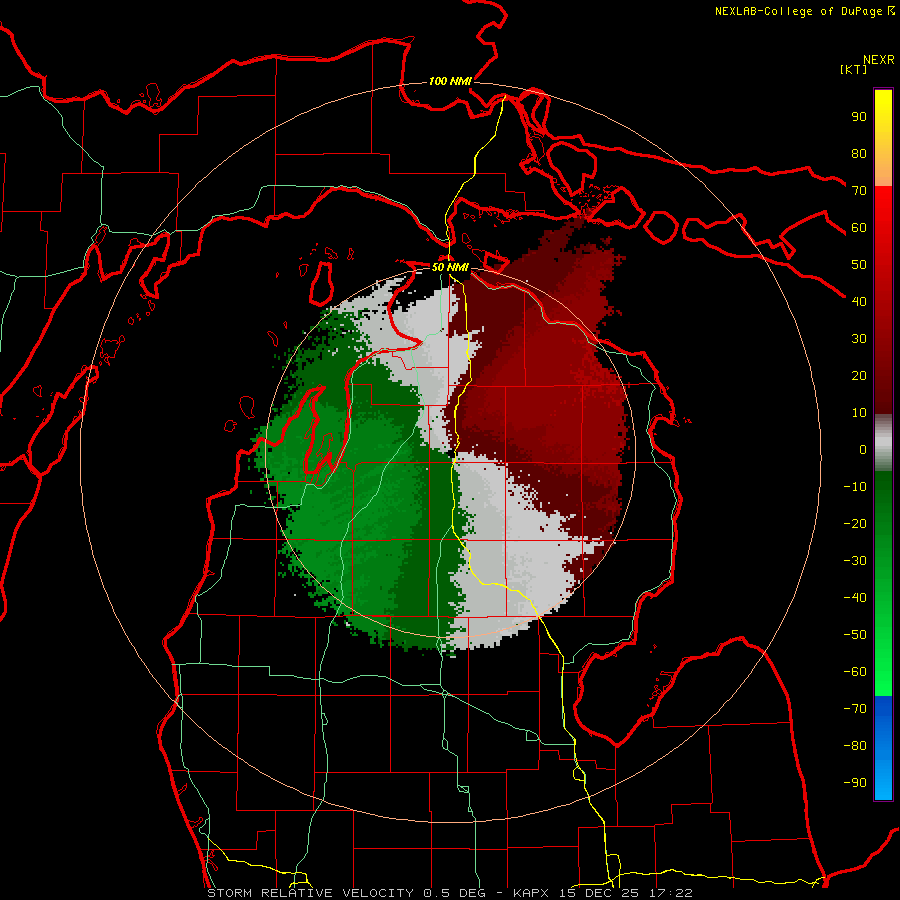Click the yellow top segment of the color bar

tap(883, 138)
